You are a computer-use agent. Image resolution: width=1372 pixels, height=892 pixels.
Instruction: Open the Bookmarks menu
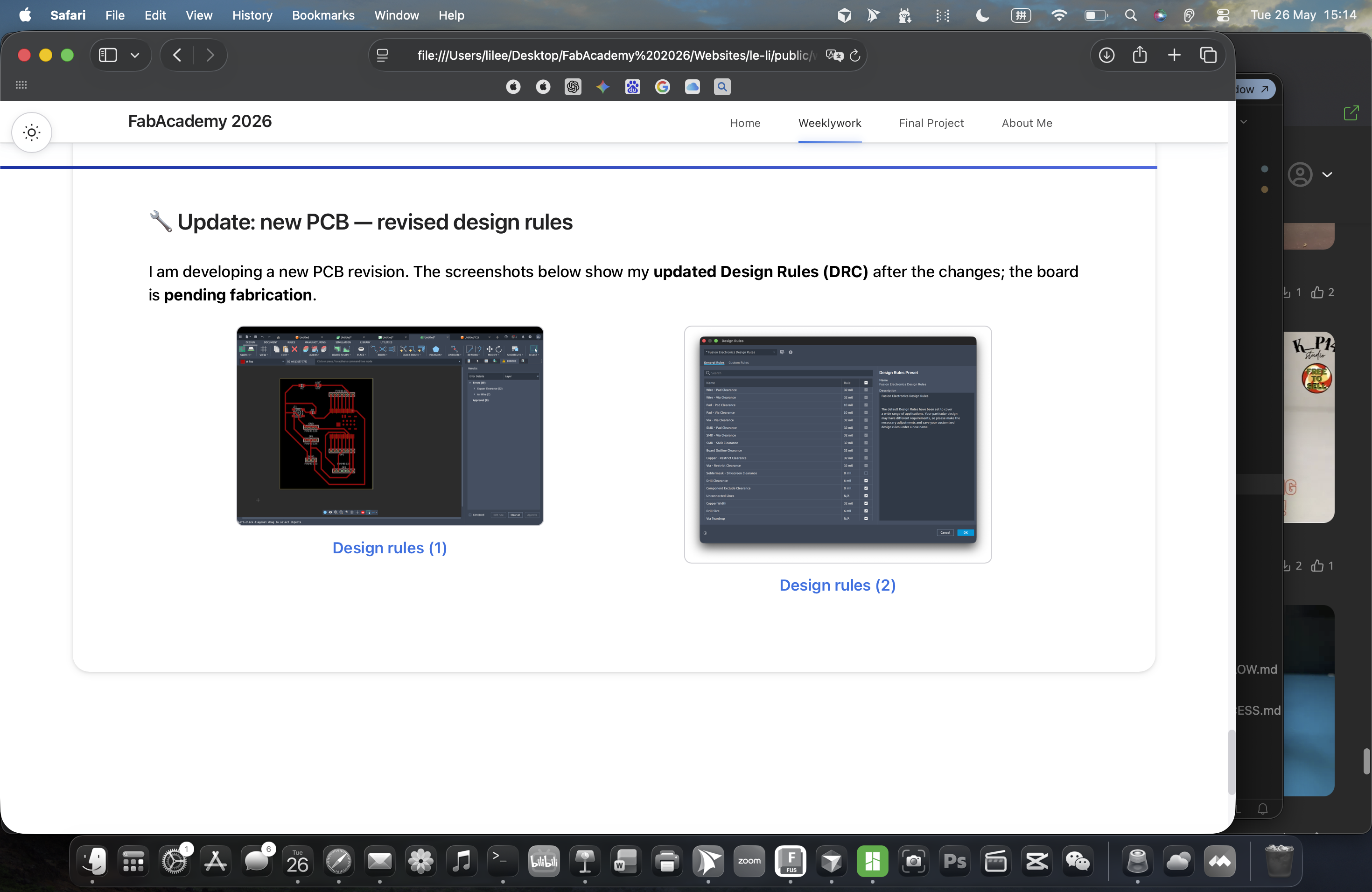click(323, 15)
